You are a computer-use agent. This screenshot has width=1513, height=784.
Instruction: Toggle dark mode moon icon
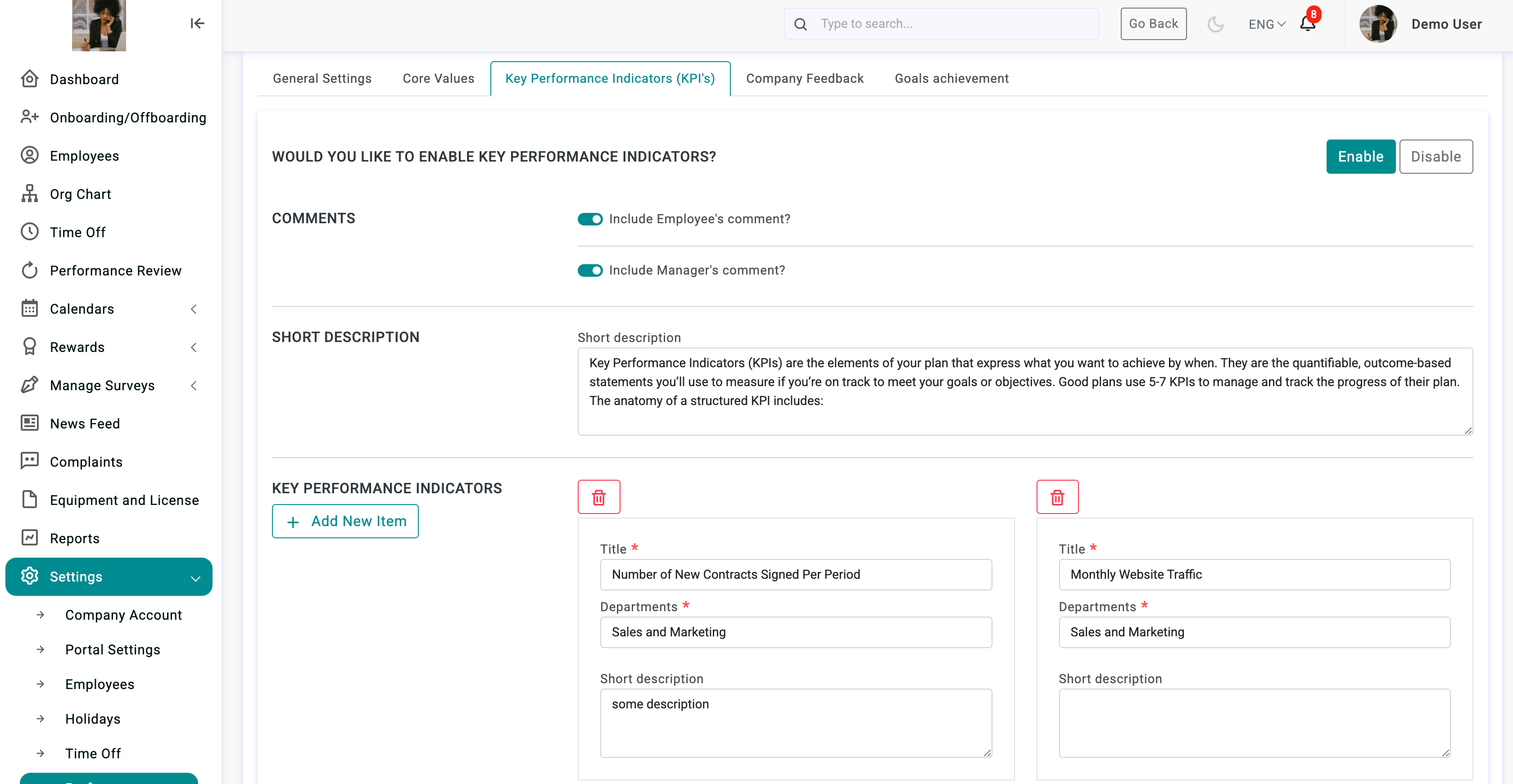tap(1215, 24)
